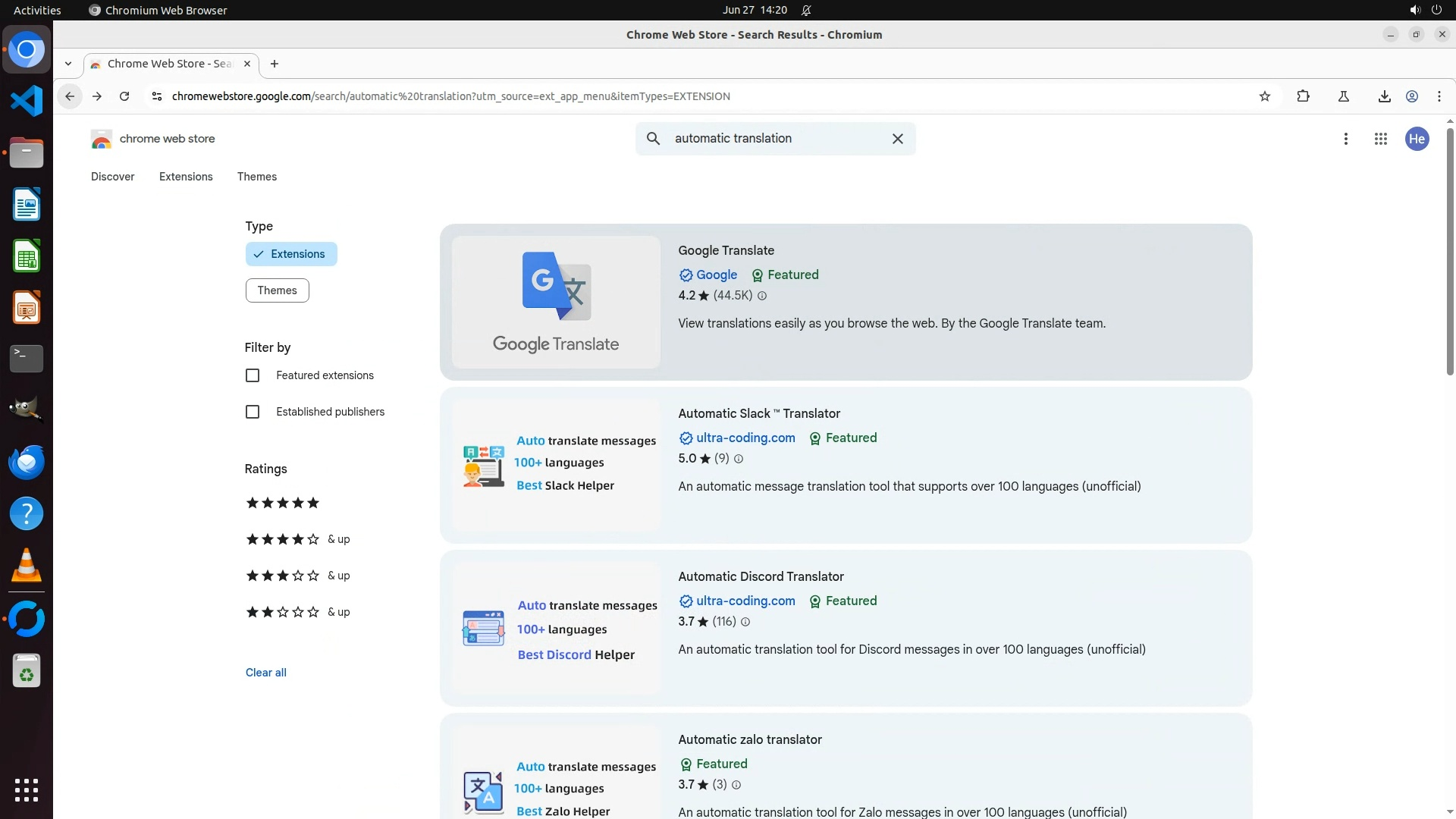Switch to the Themes tab
This screenshot has width=1456, height=819.
click(x=256, y=177)
